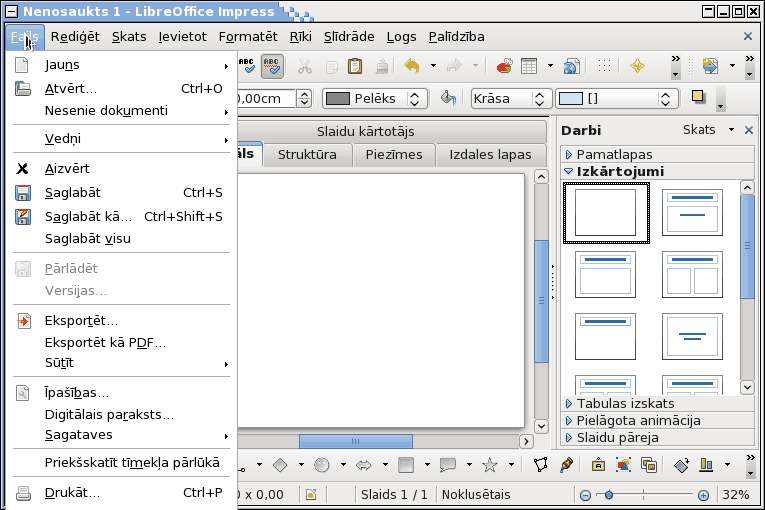765x510 pixels.
Task: Click the Edit Points polygon icon
Action: pyautogui.click(x=541, y=465)
